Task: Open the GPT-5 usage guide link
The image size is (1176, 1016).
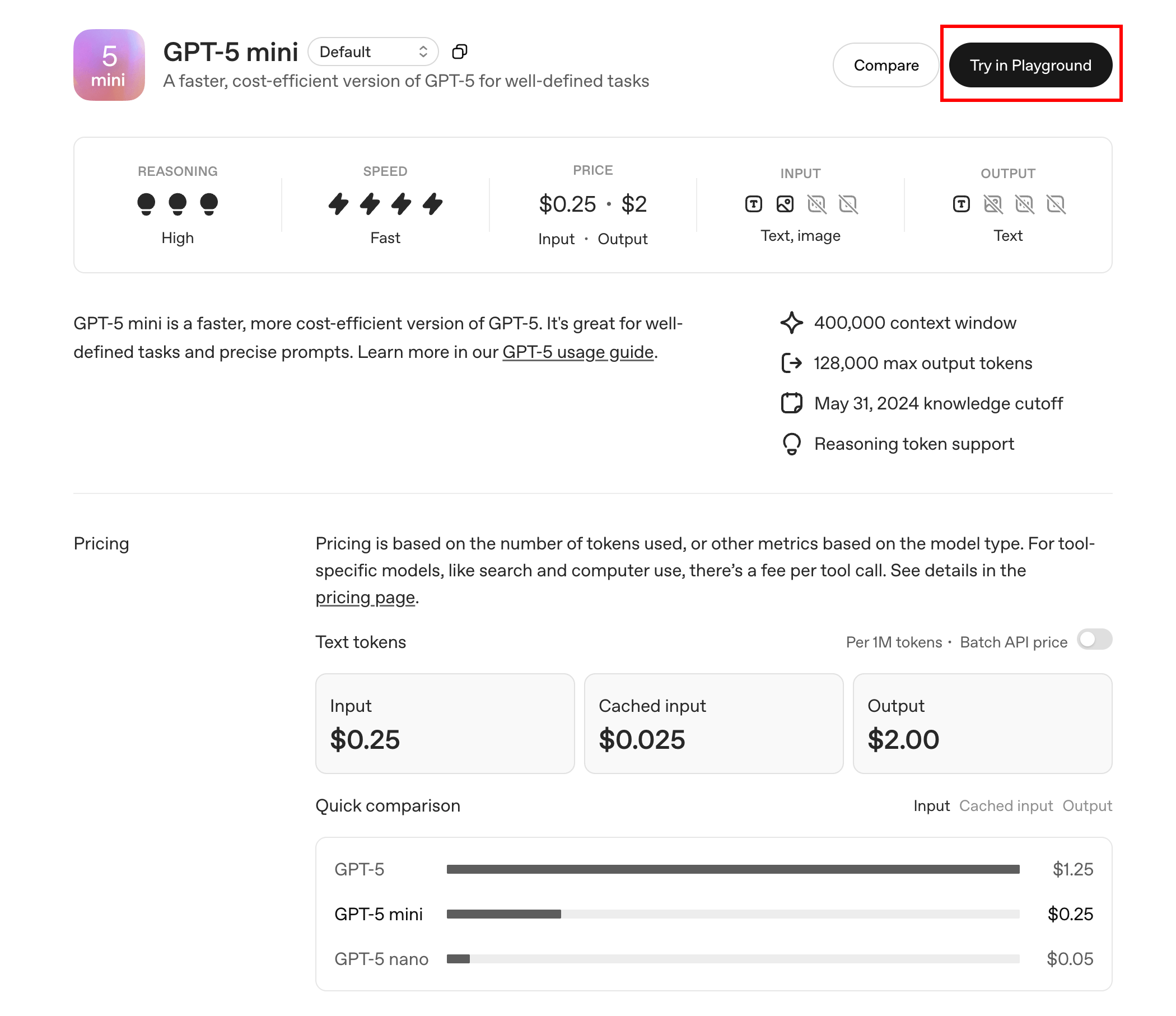Action: (x=578, y=352)
